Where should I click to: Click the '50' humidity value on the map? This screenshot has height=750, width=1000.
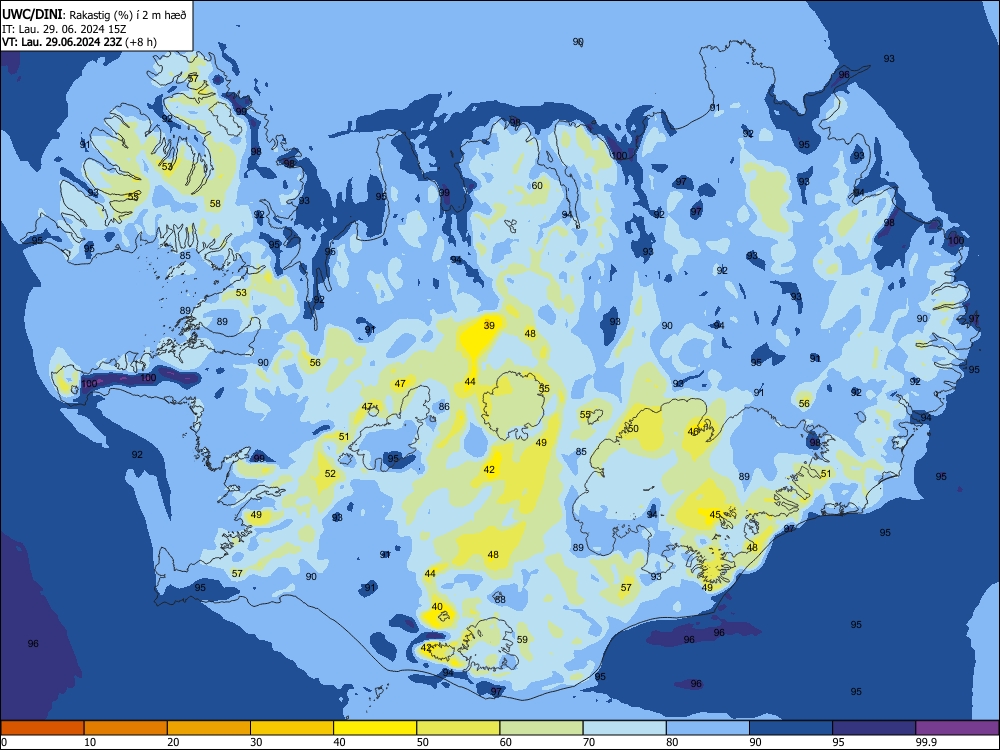point(633,429)
